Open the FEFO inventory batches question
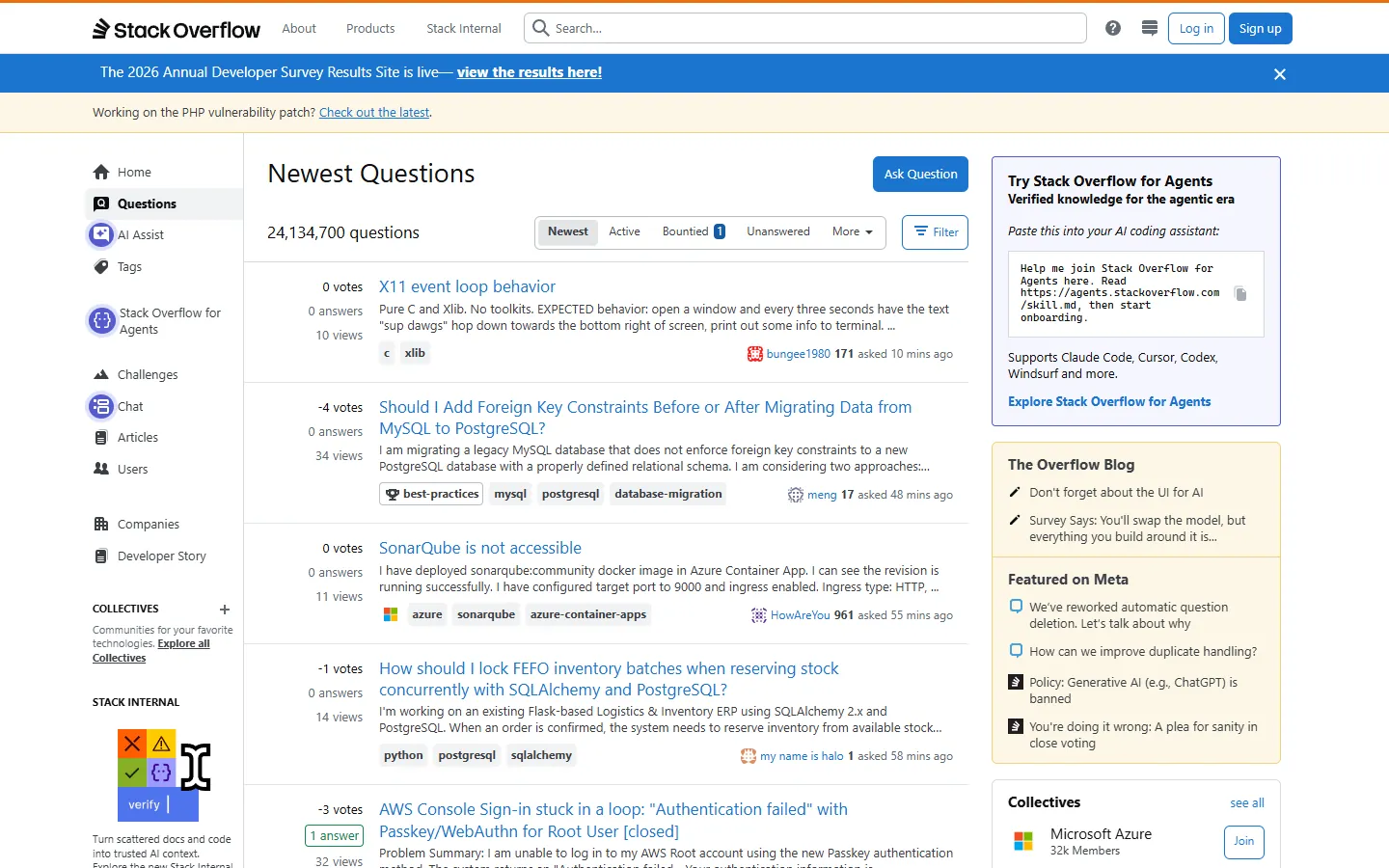This screenshot has height=868, width=1389. 609,679
